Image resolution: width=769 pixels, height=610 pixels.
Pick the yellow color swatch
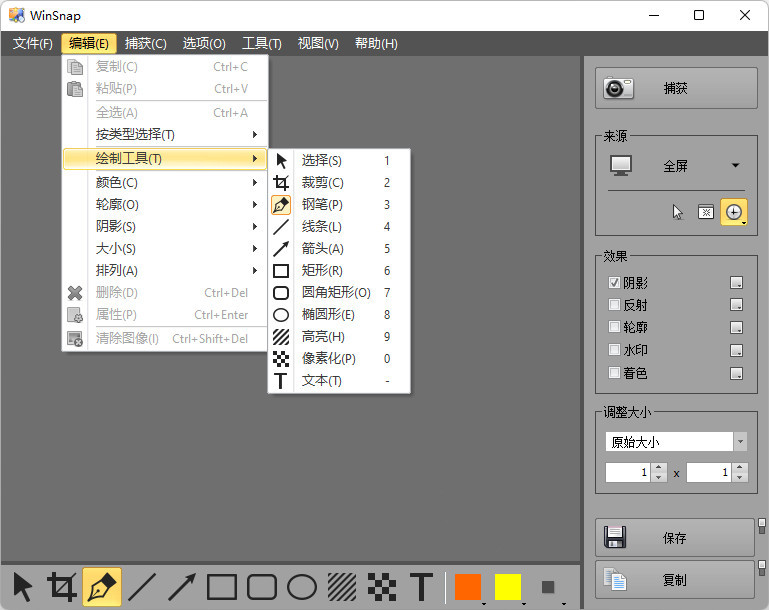coord(508,587)
